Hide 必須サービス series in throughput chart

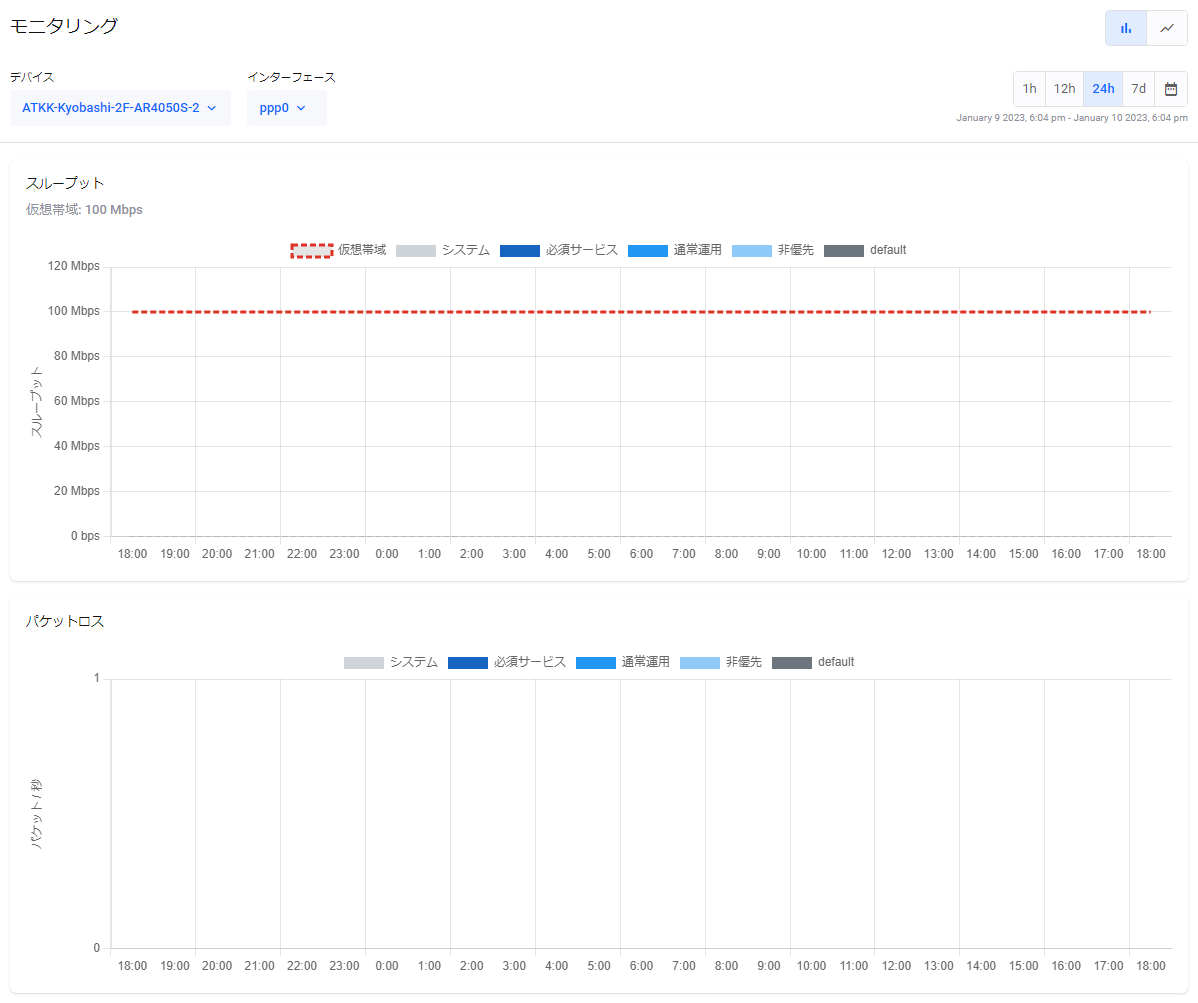pos(558,250)
